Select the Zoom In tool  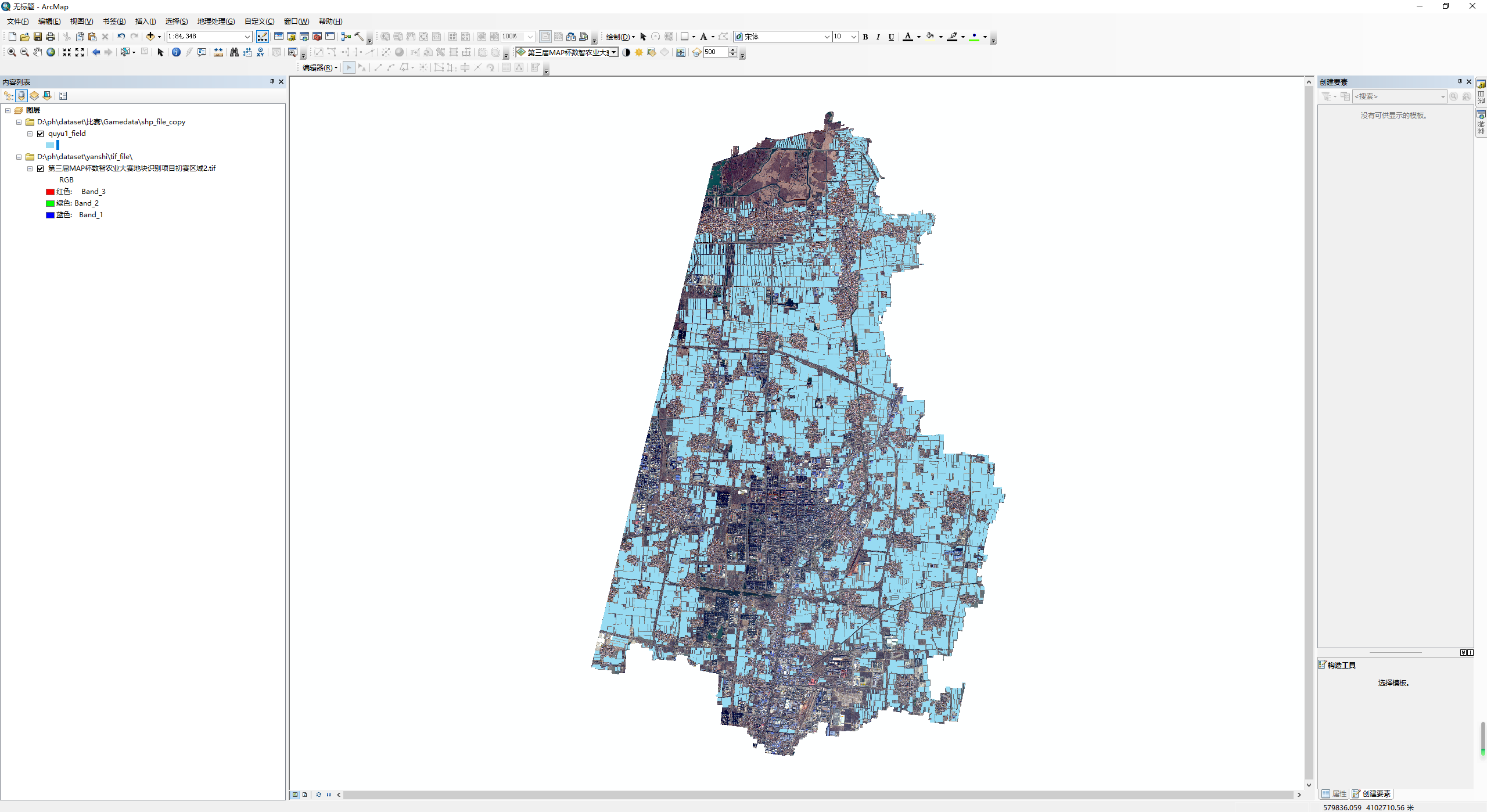pos(11,52)
